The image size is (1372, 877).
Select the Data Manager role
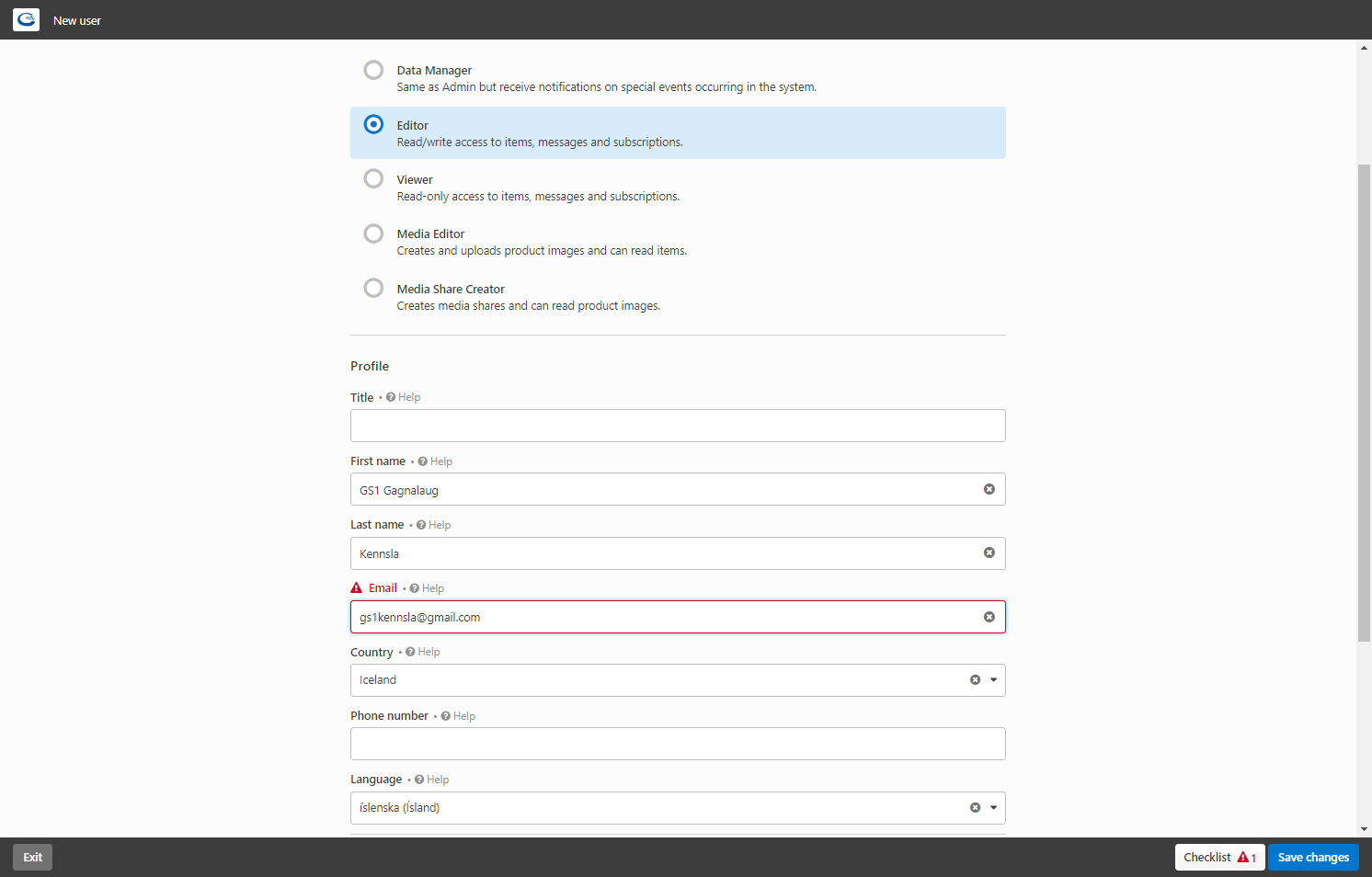click(x=373, y=70)
